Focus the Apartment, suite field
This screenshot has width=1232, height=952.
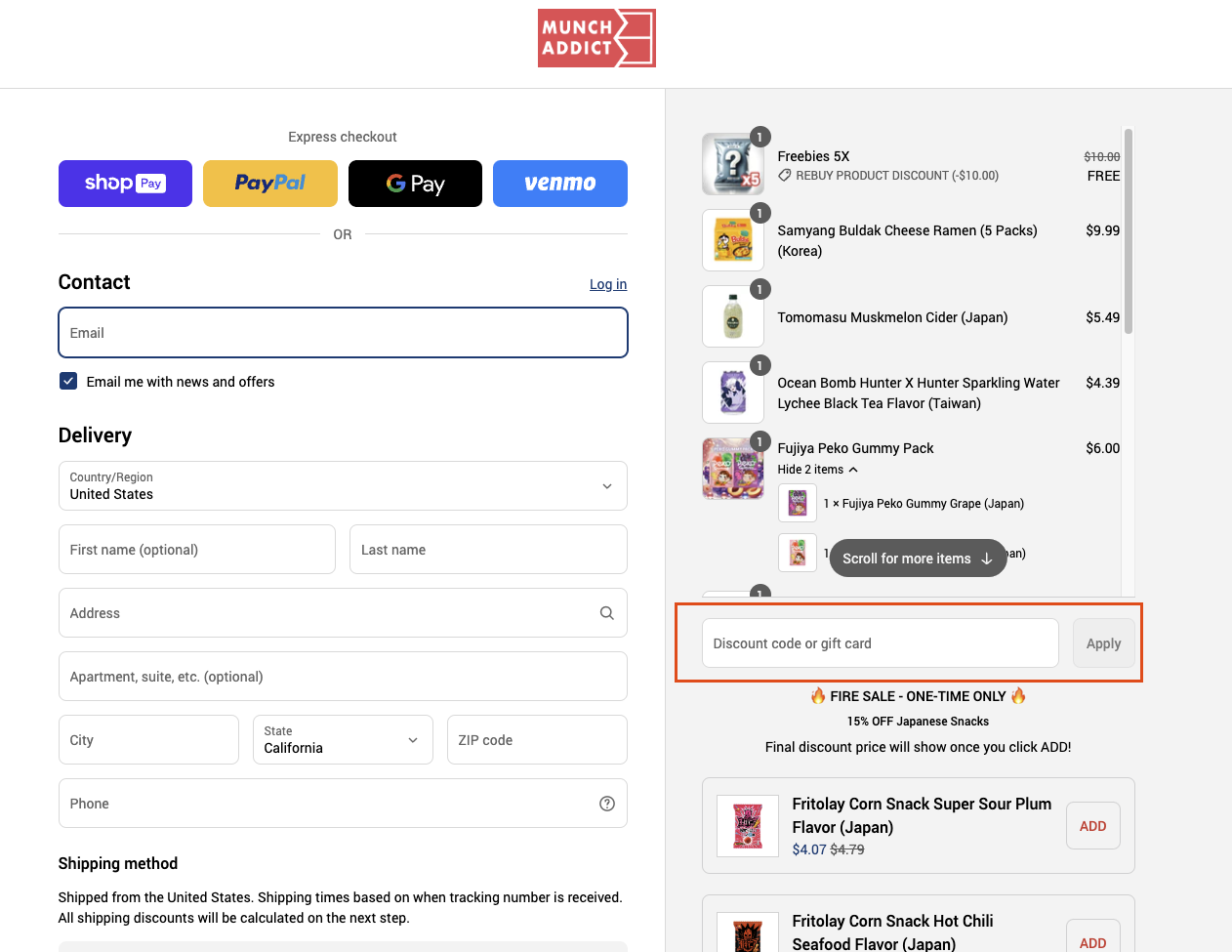[343, 677]
